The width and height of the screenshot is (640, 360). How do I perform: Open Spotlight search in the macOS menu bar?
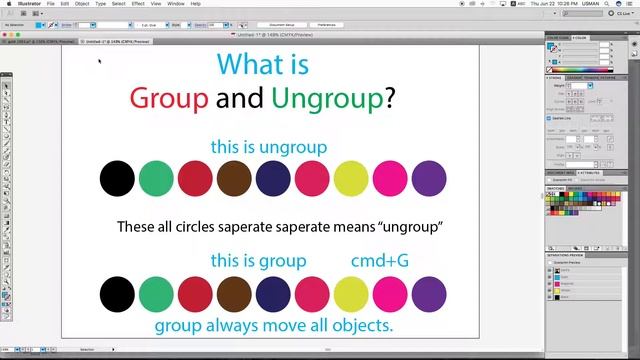coord(607,4)
